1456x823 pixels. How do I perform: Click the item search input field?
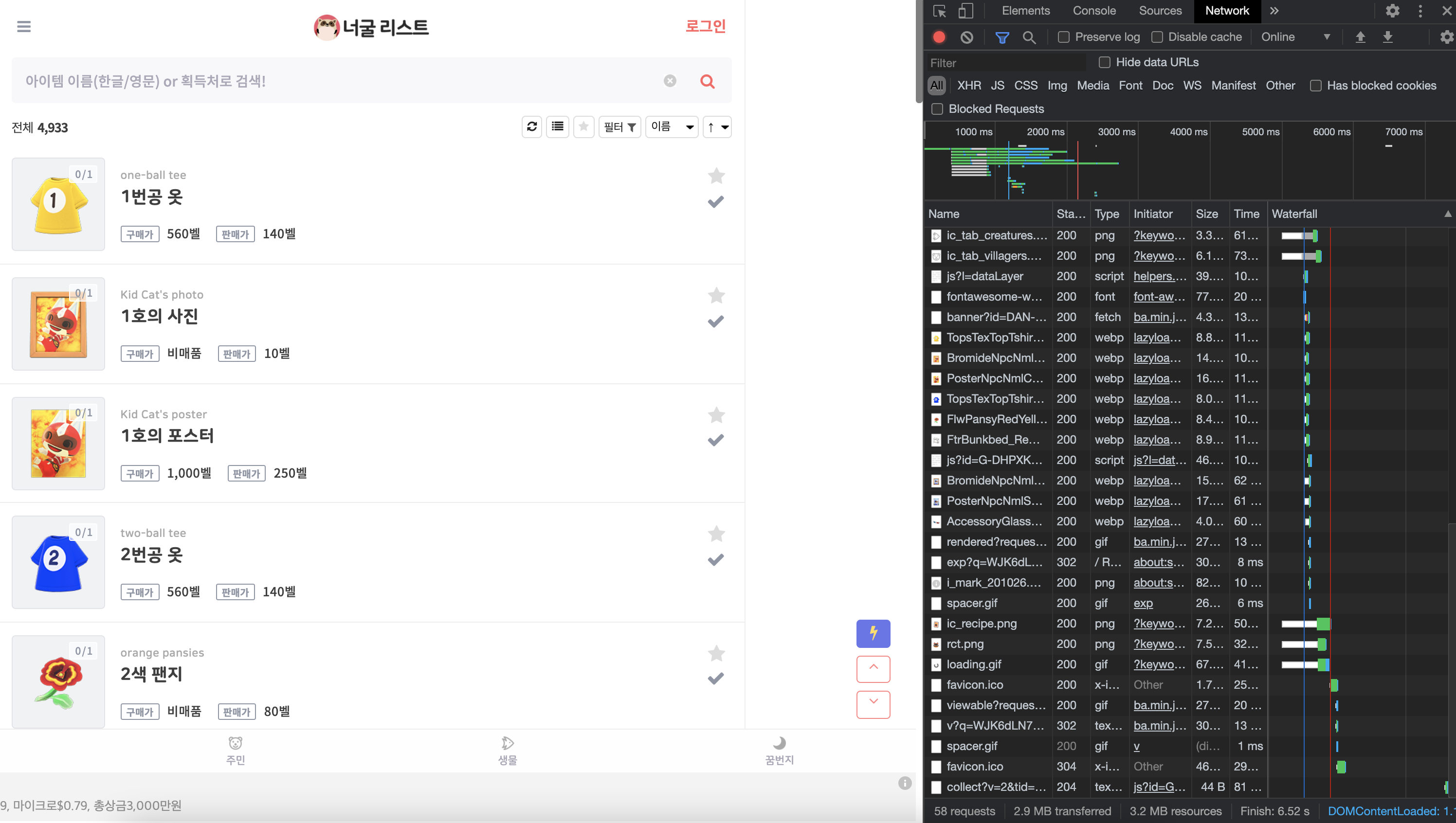tap(339, 81)
